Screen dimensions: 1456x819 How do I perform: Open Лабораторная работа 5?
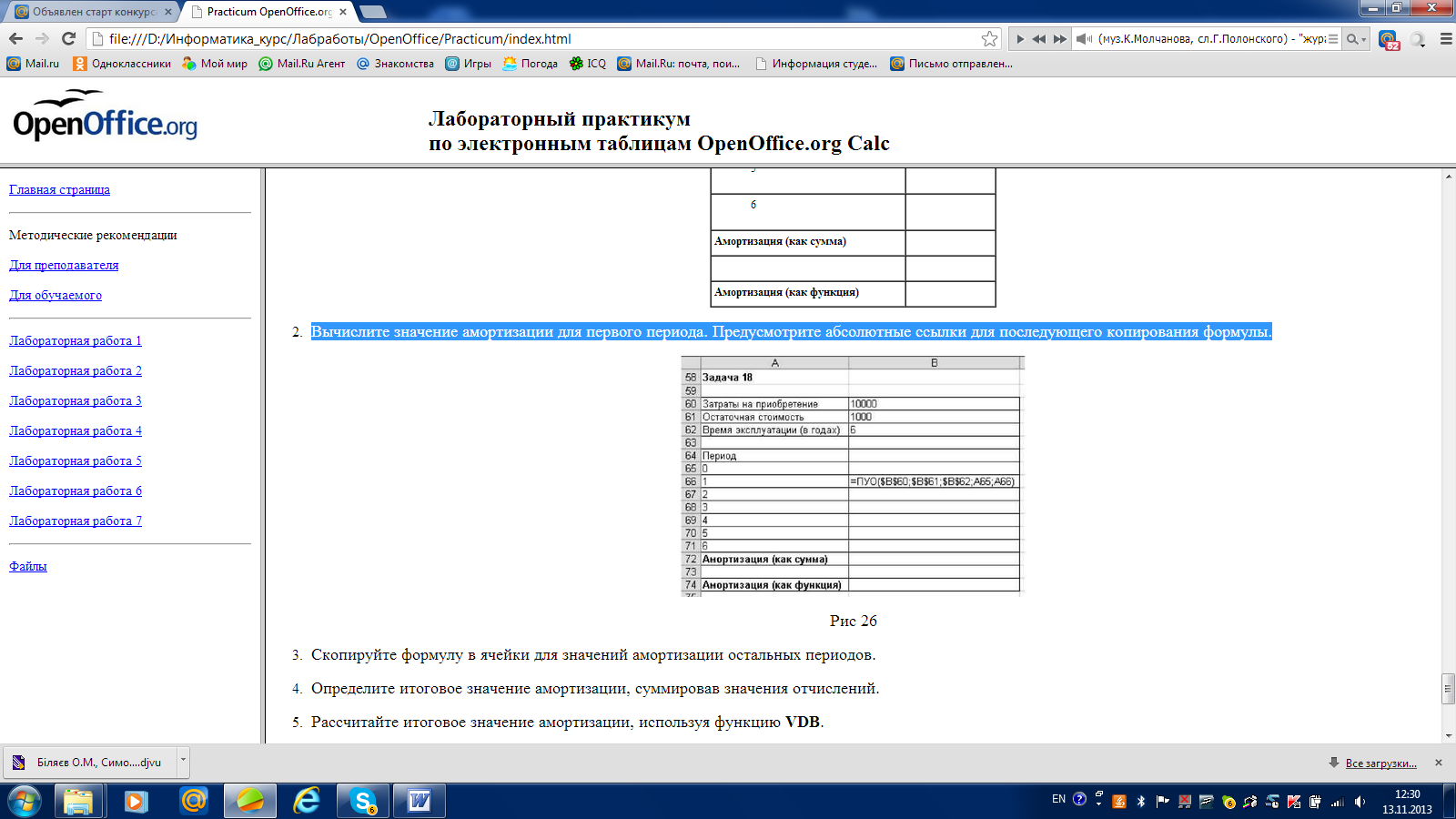(x=76, y=460)
